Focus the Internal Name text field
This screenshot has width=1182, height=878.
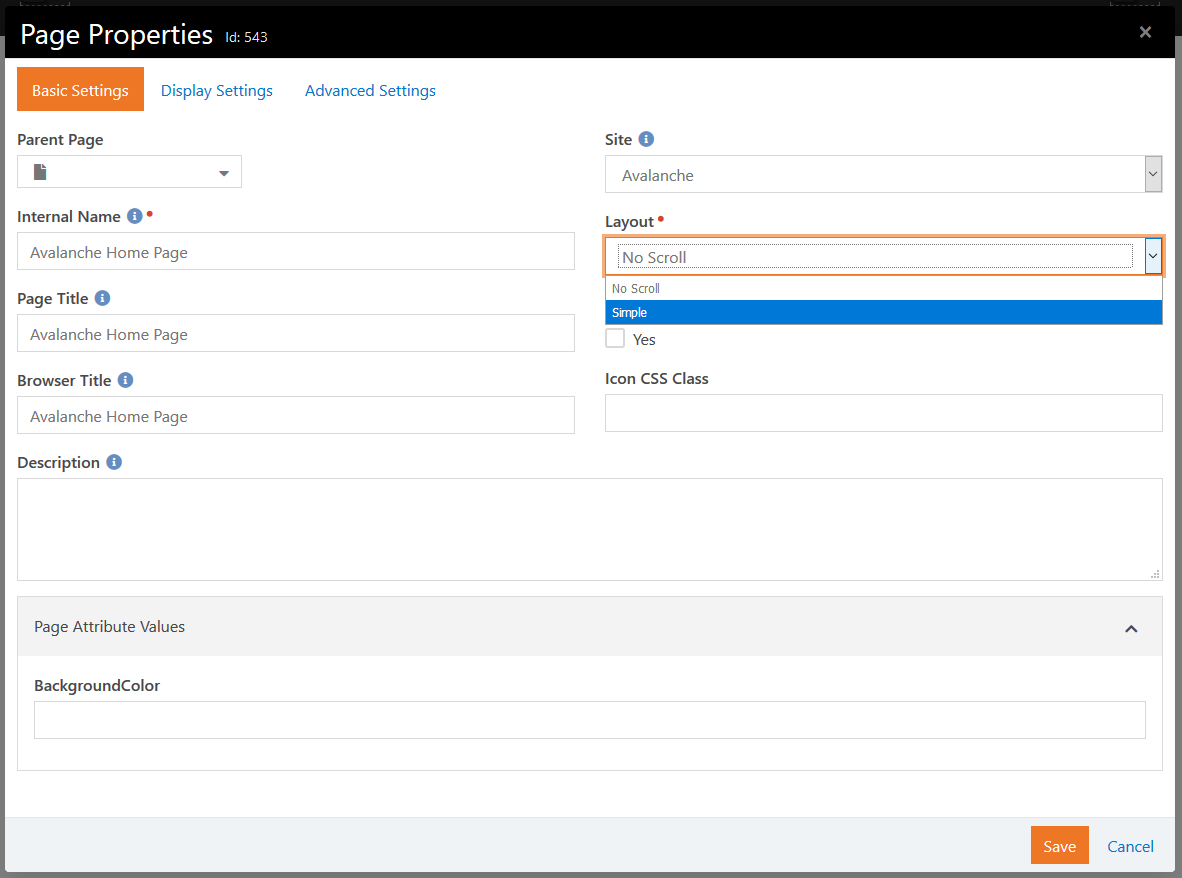(x=296, y=252)
